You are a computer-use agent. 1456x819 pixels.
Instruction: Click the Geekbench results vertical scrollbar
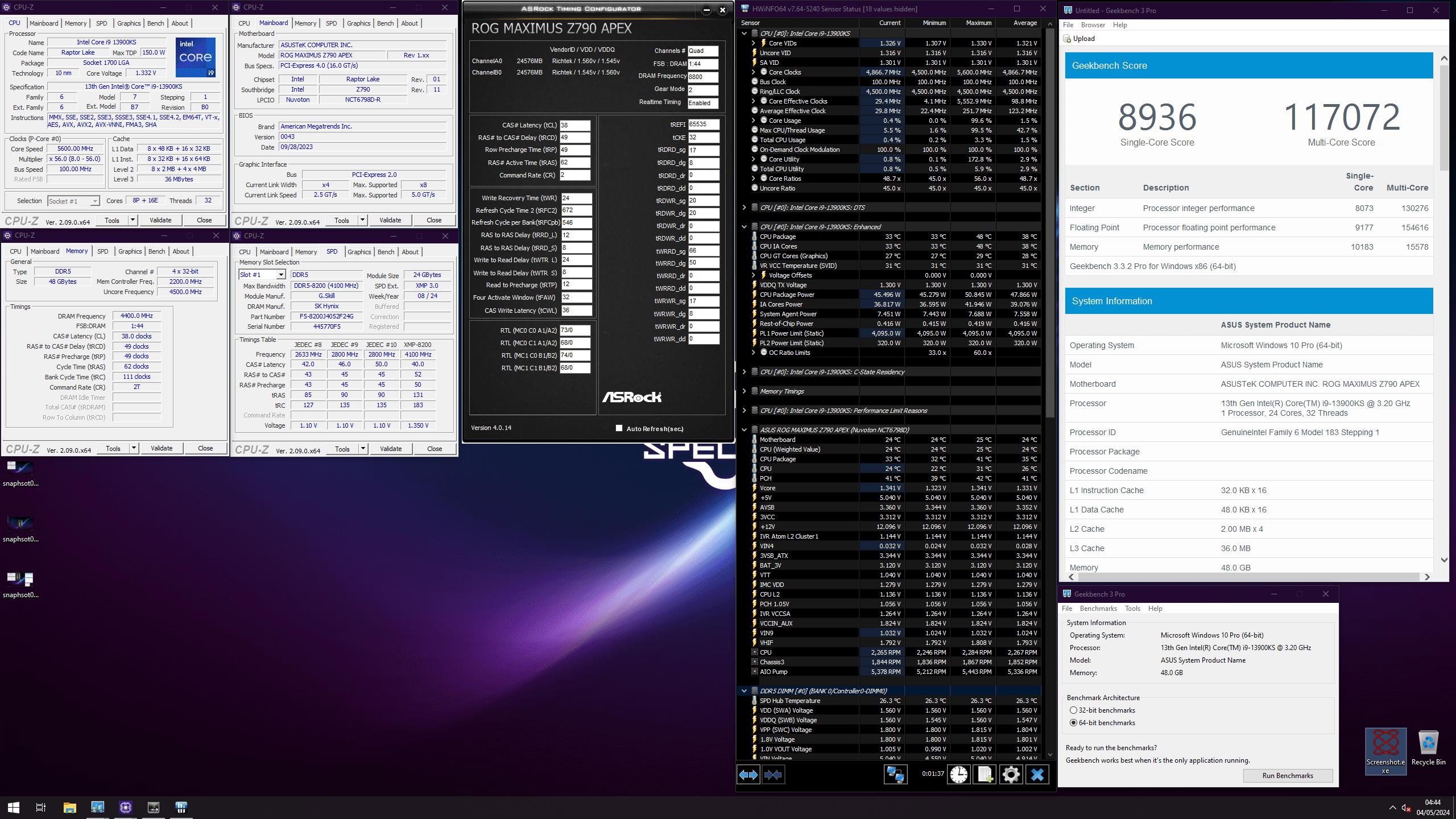point(1444,309)
